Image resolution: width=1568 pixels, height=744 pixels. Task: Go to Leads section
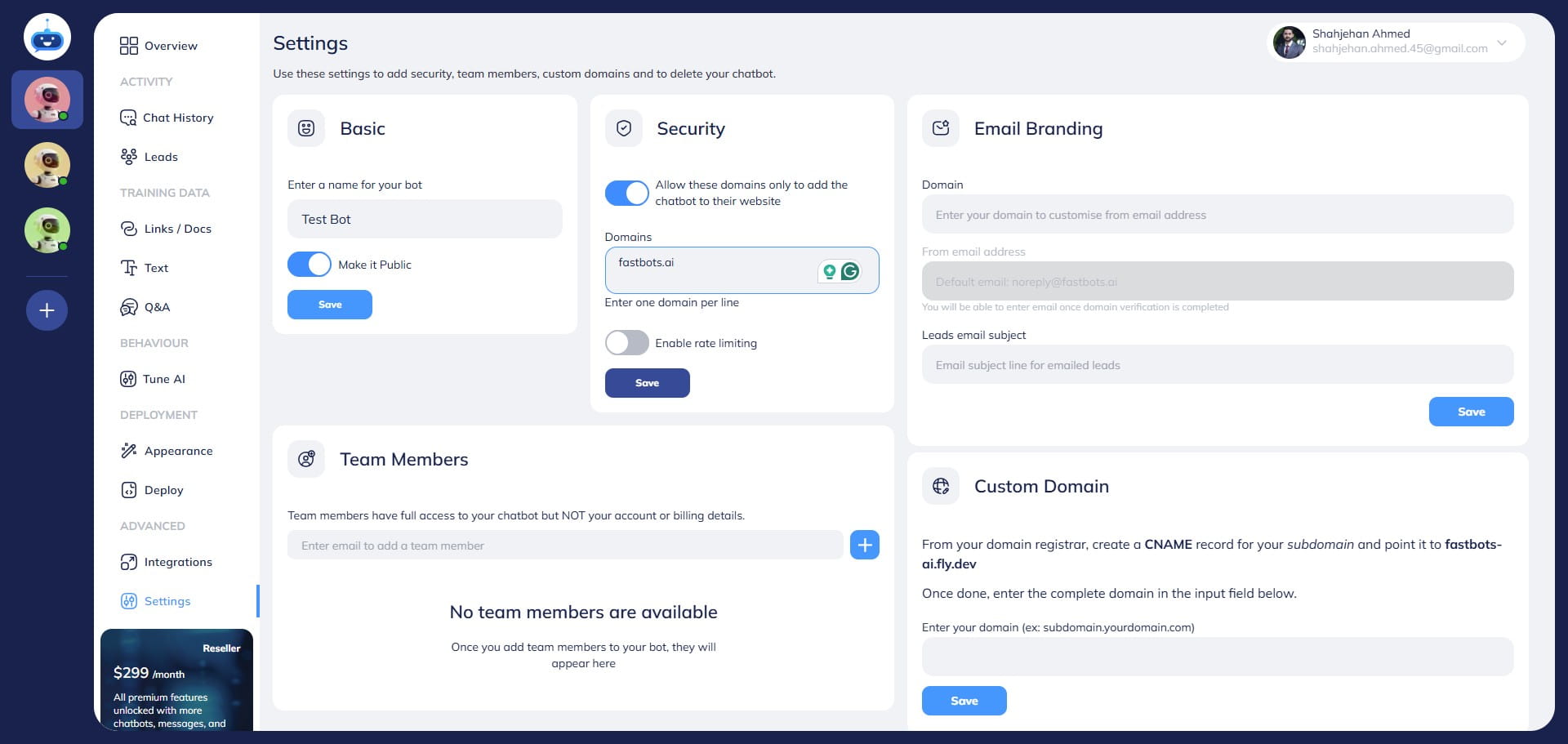(x=149, y=157)
